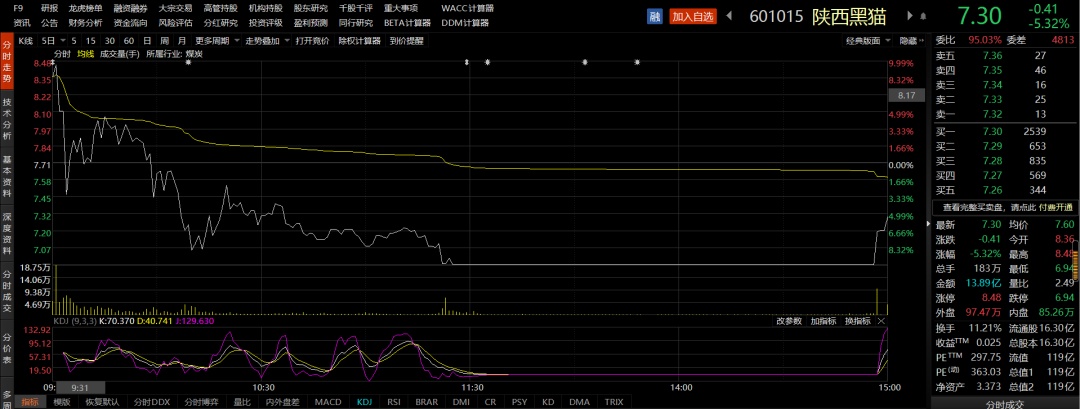
Task: Open WACC计算器 menu item
Action: click(468, 9)
